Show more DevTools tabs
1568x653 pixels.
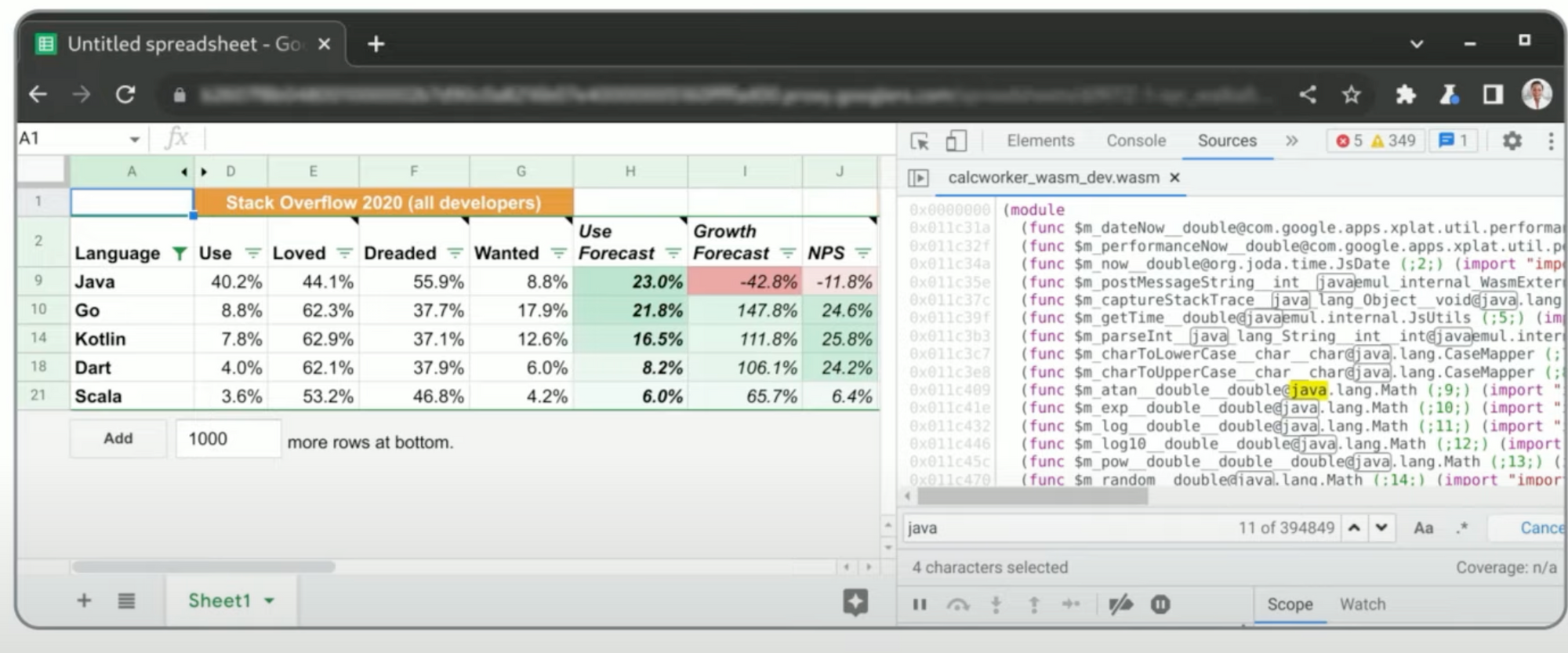(x=1291, y=141)
